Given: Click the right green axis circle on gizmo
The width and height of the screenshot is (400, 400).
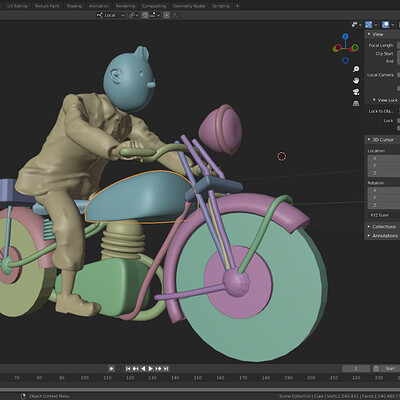Looking at the screenshot, I should pyautogui.click(x=355, y=48).
